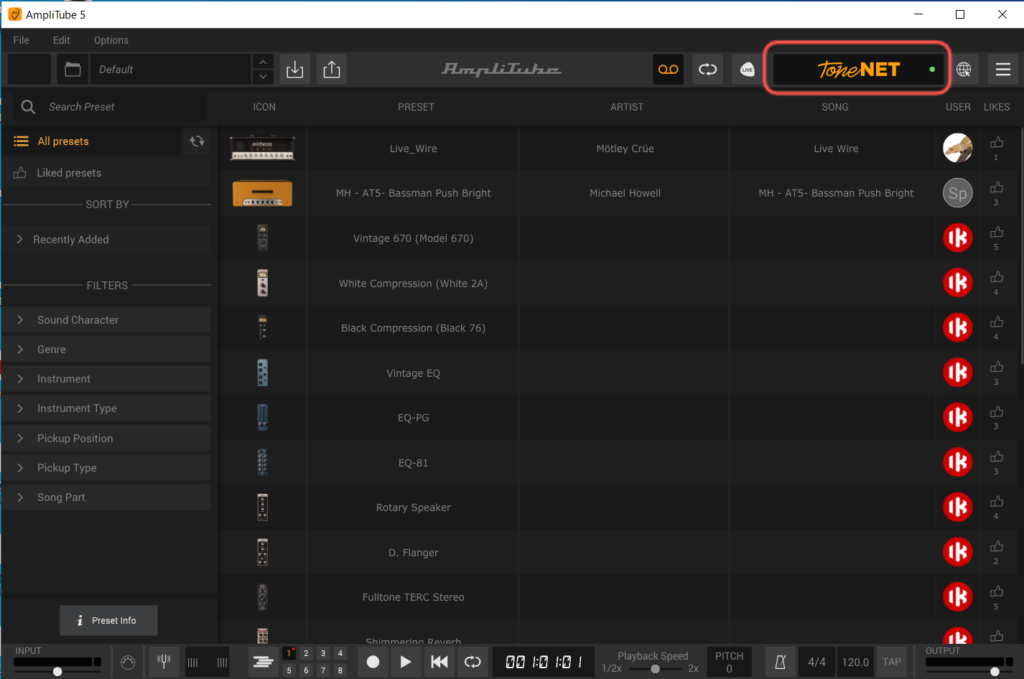Open the Options menu
The width and height of the screenshot is (1024, 679).
coord(111,40)
